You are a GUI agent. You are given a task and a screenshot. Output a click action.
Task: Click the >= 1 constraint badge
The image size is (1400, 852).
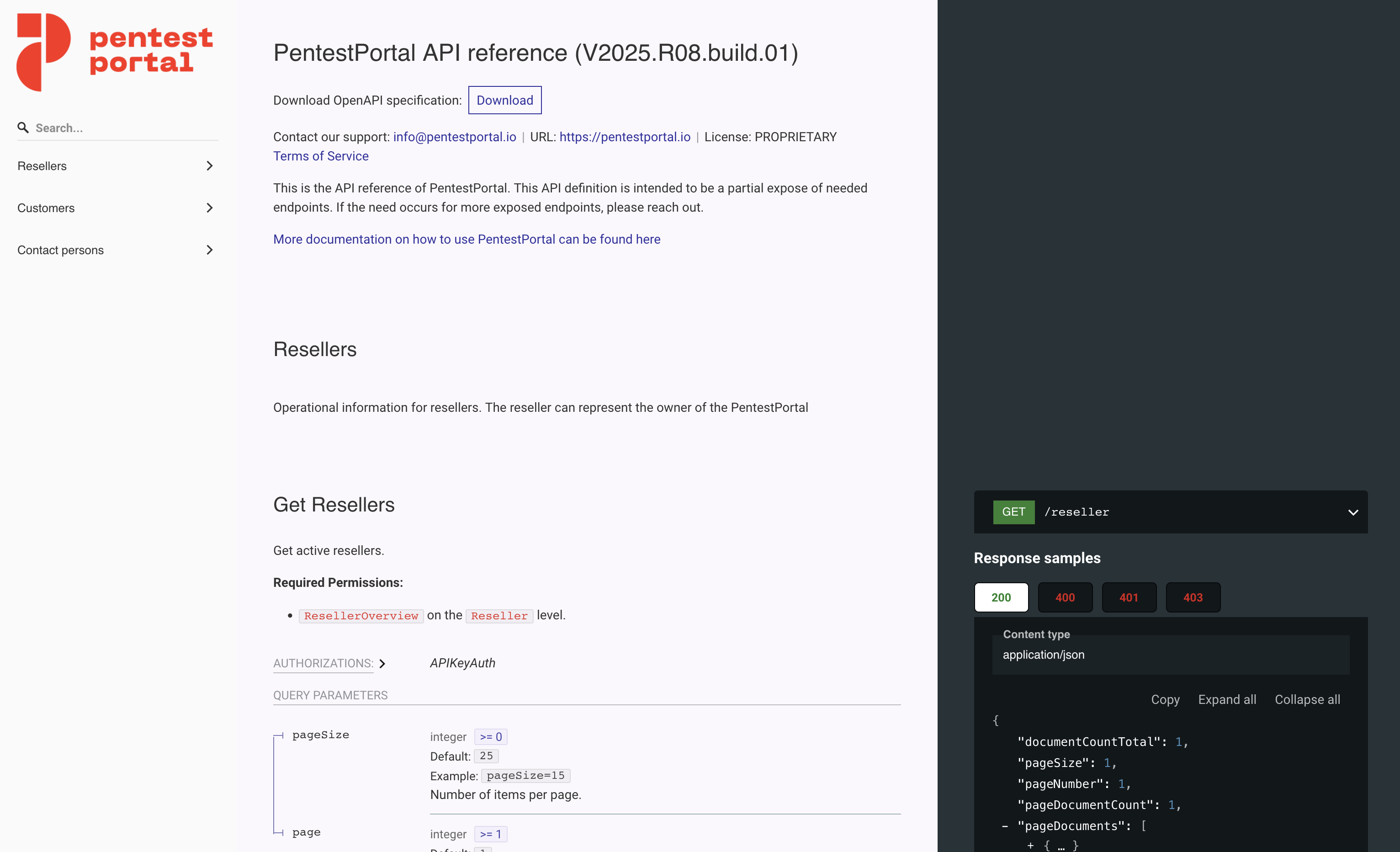(x=490, y=834)
